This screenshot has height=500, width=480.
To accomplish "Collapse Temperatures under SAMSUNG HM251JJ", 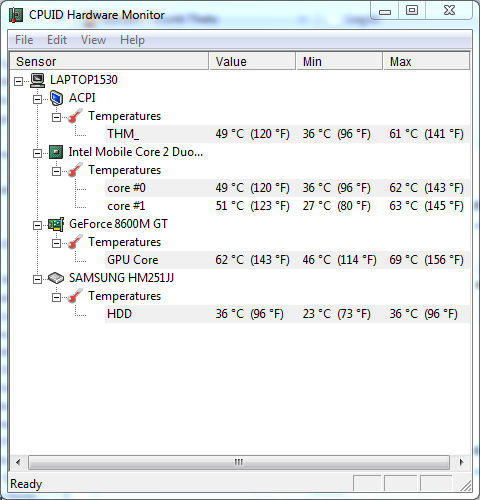I will click(56, 297).
